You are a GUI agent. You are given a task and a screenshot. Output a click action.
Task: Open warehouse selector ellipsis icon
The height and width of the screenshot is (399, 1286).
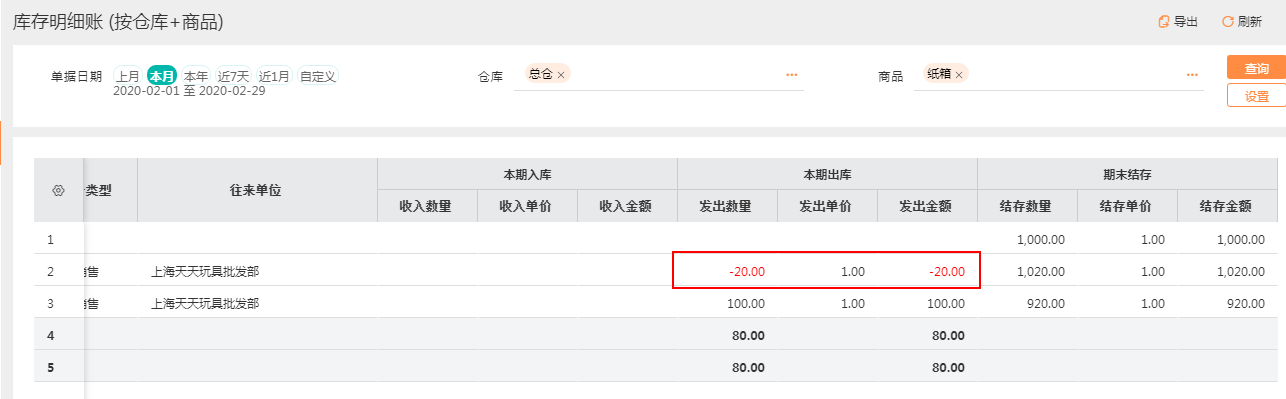coord(792,75)
